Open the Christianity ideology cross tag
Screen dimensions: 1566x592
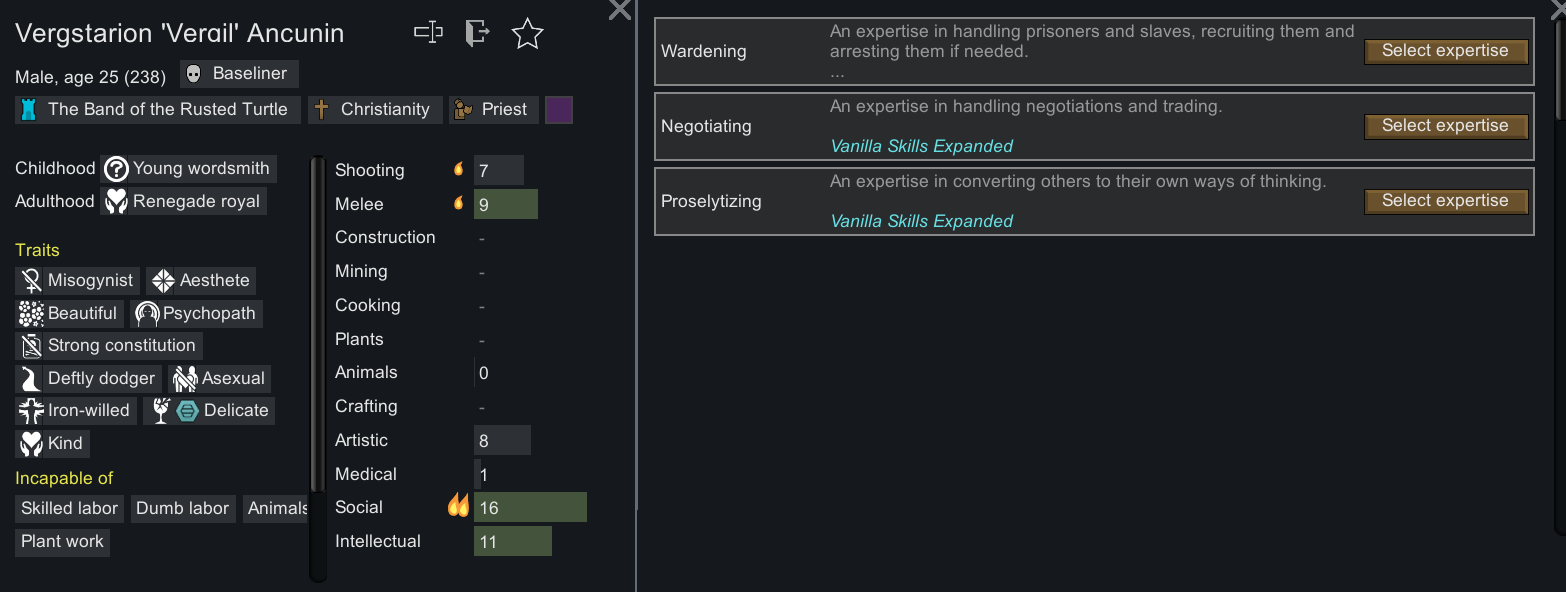[x=375, y=110]
